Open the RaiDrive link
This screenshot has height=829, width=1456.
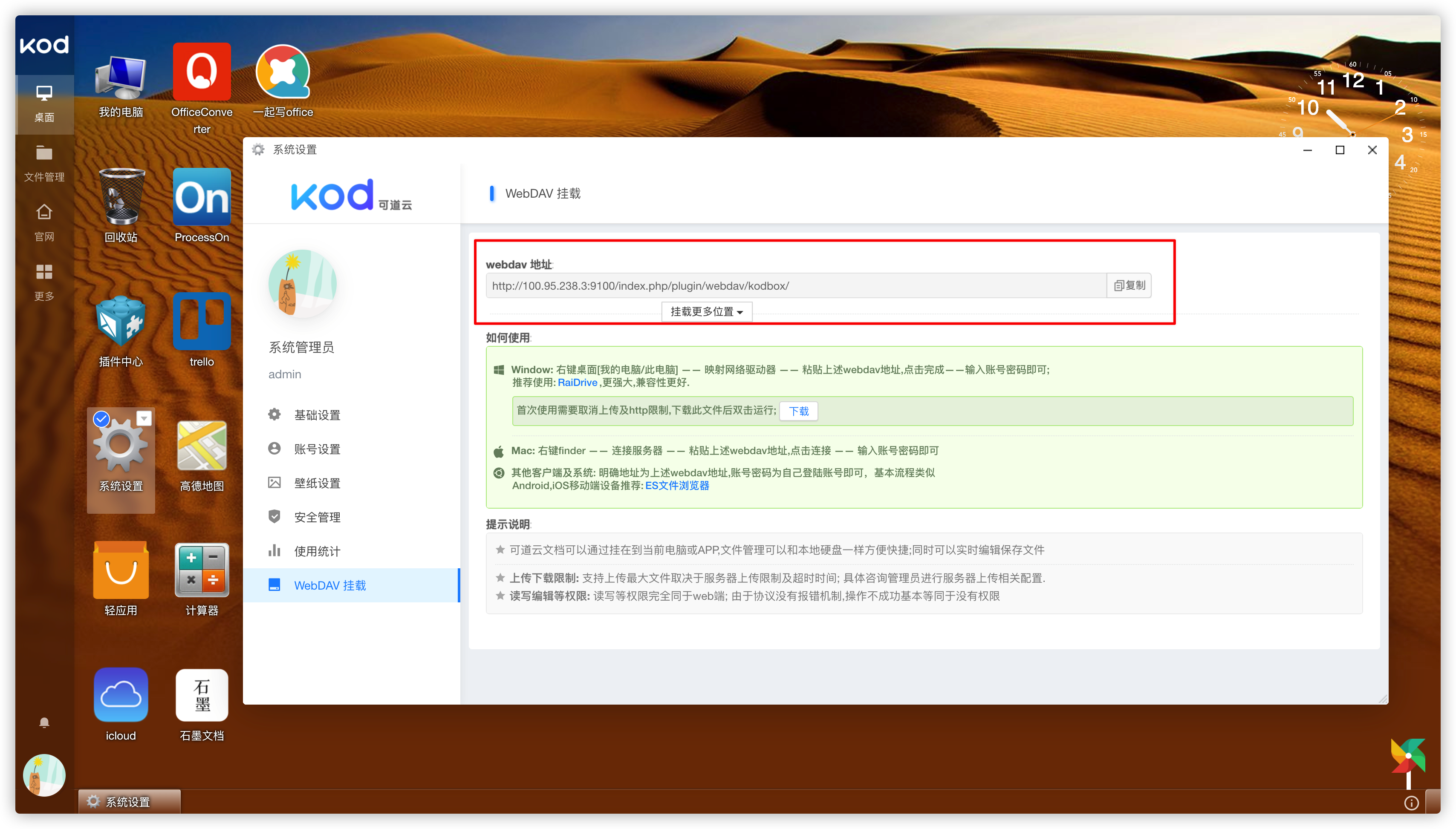[577, 383]
